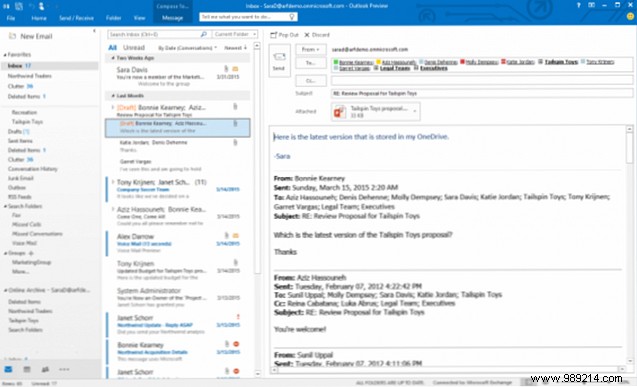Open the People navigation icon
Screen dimensions: 637x387
pyautogui.click(x=45, y=370)
